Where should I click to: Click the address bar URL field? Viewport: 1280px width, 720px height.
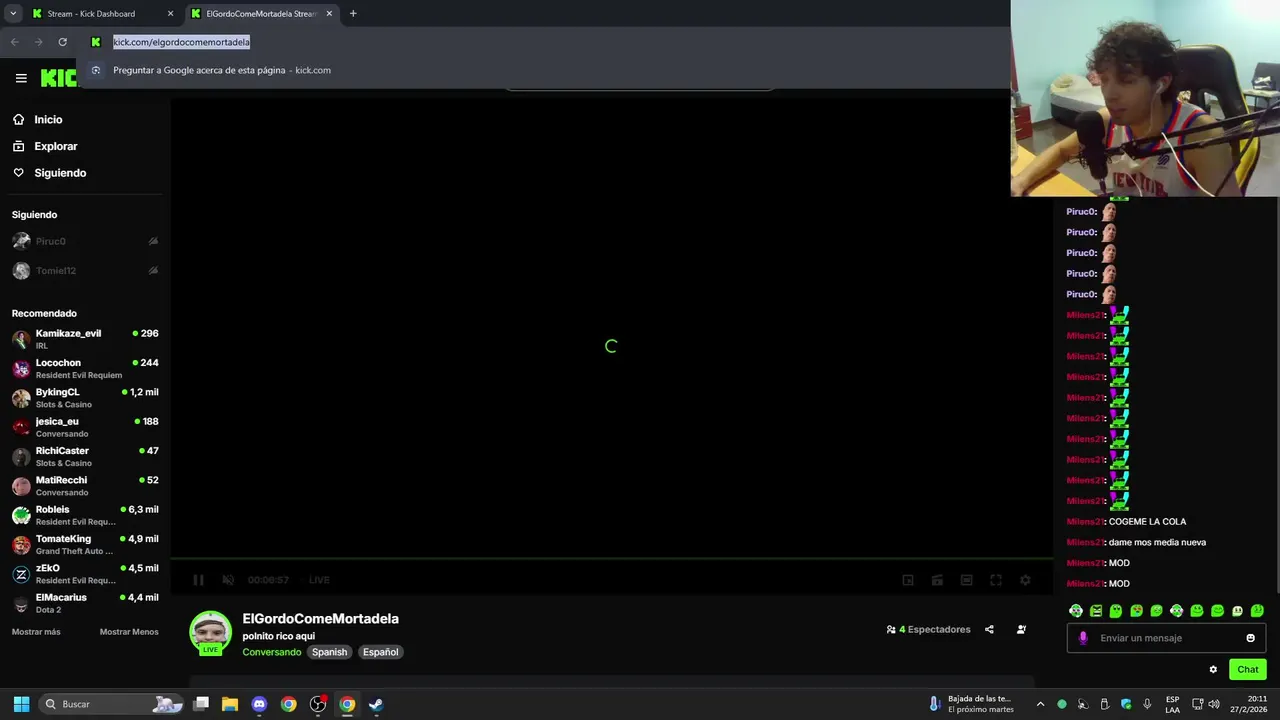click(181, 42)
